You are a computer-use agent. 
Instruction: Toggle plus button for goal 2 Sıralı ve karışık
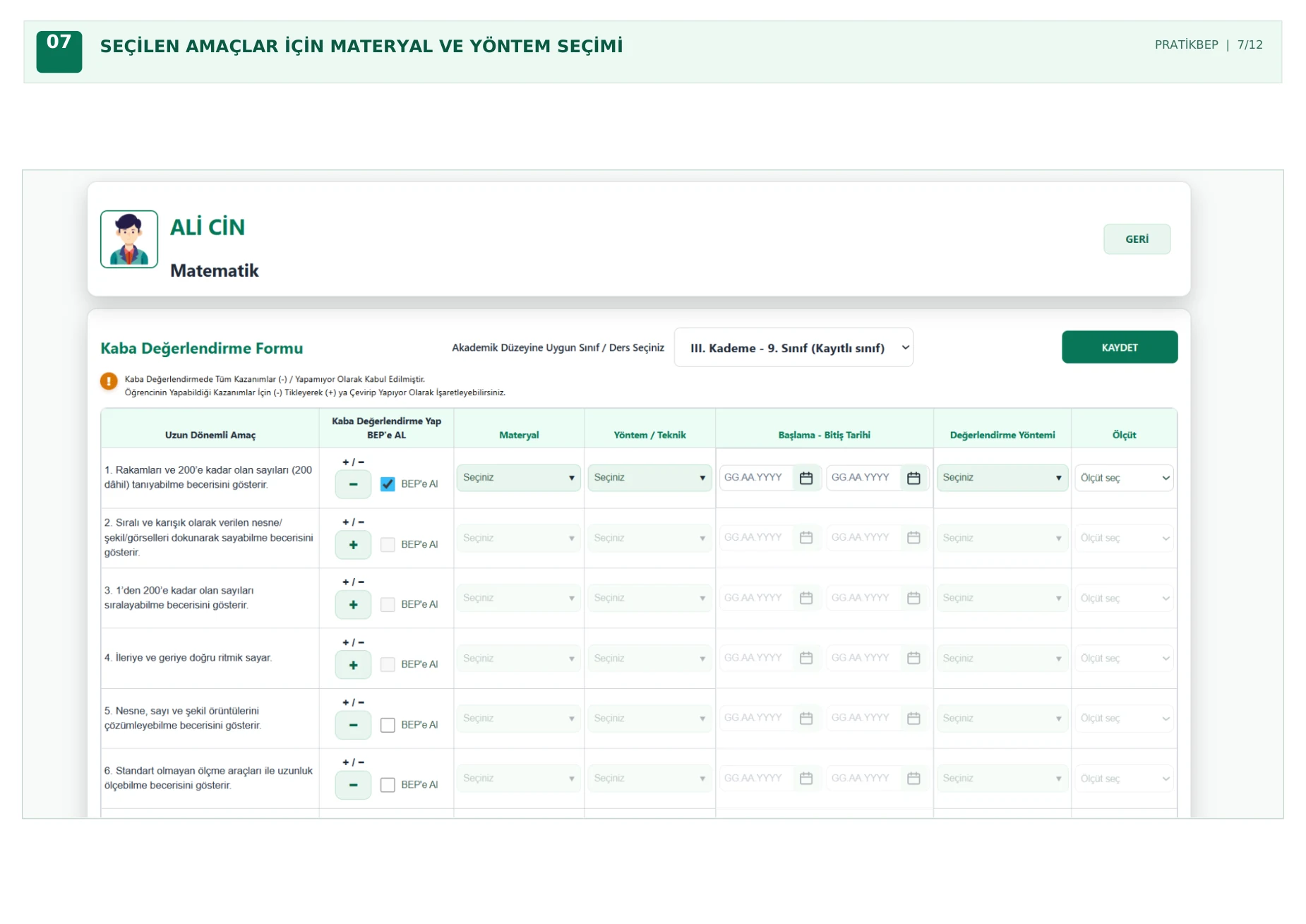(353, 545)
